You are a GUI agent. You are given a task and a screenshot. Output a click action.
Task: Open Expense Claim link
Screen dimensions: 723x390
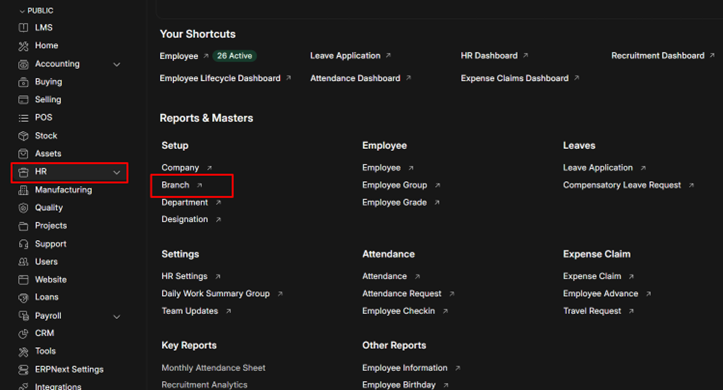[592, 276]
